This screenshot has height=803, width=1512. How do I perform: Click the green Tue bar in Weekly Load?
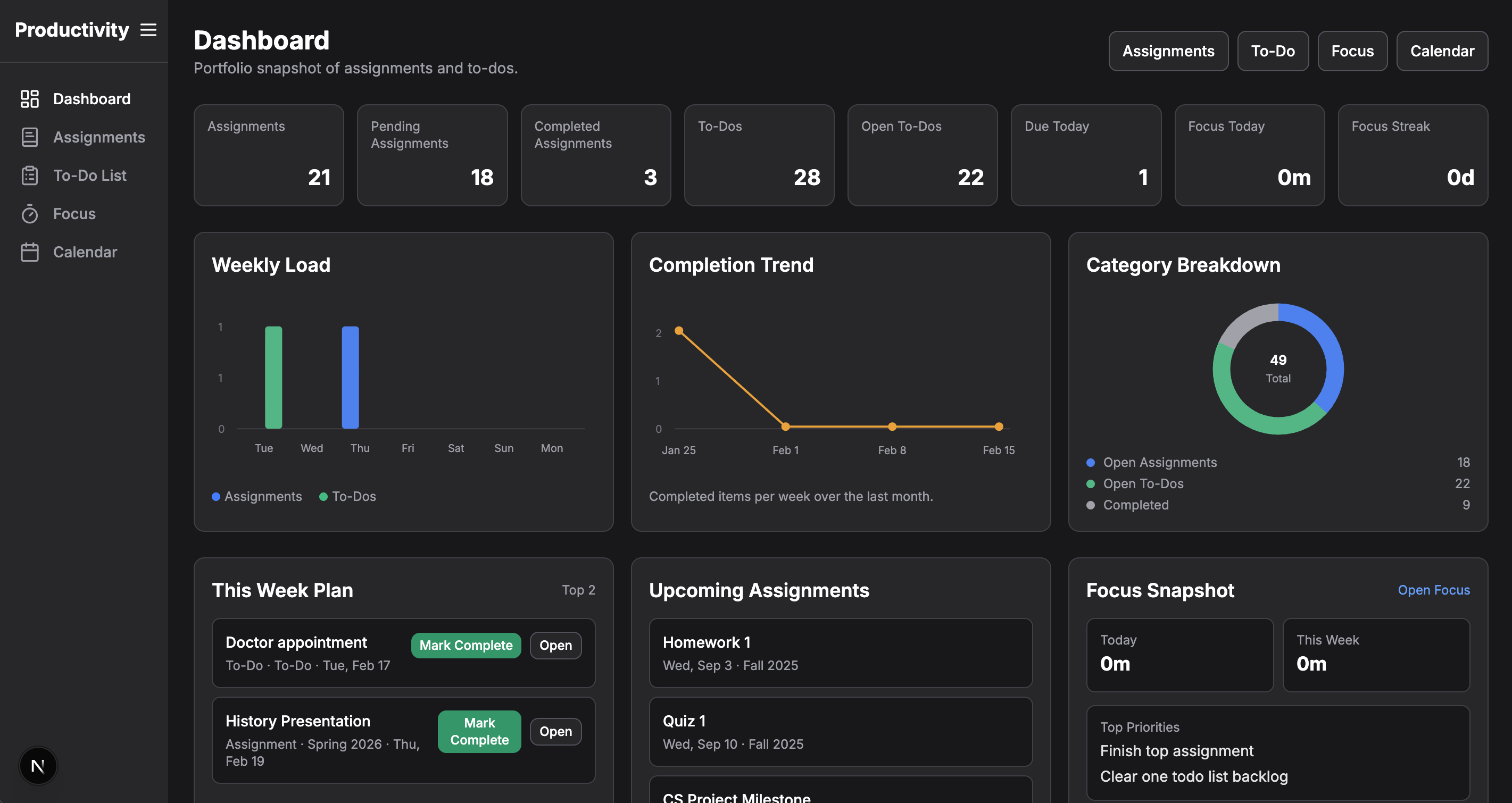273,377
